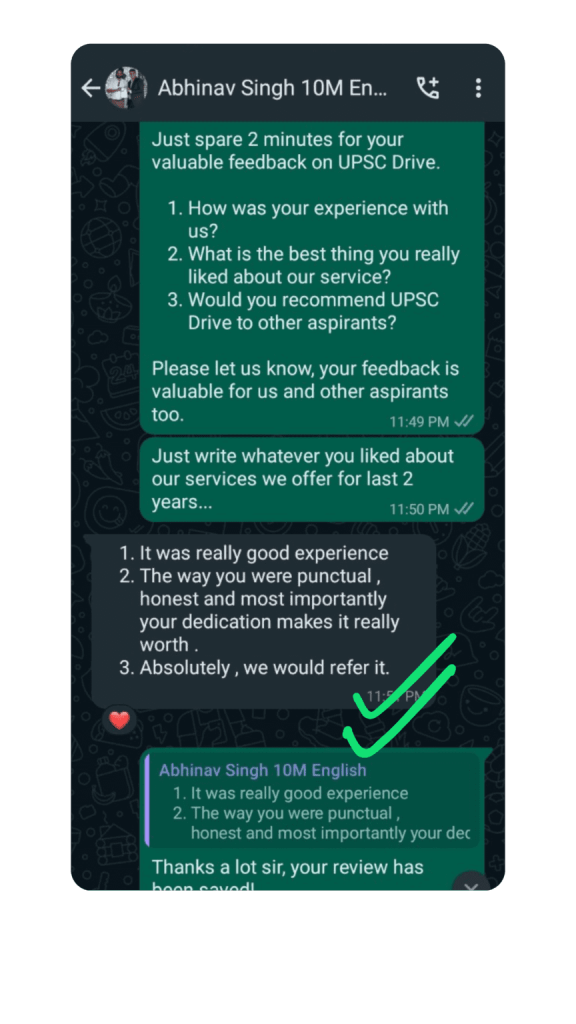Open contact info for Abhinav Singh 10M En...

click(272, 88)
